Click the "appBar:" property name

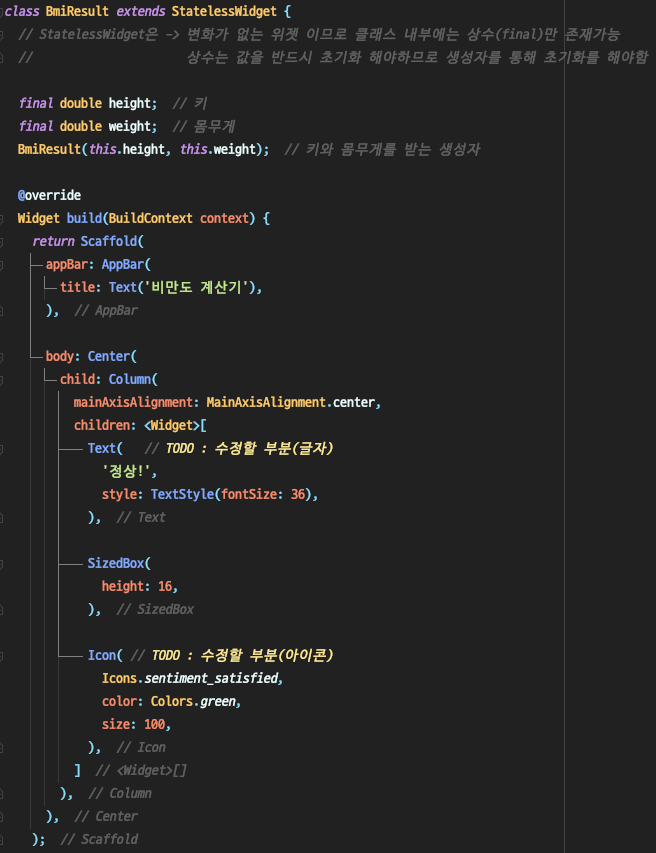click(70, 264)
